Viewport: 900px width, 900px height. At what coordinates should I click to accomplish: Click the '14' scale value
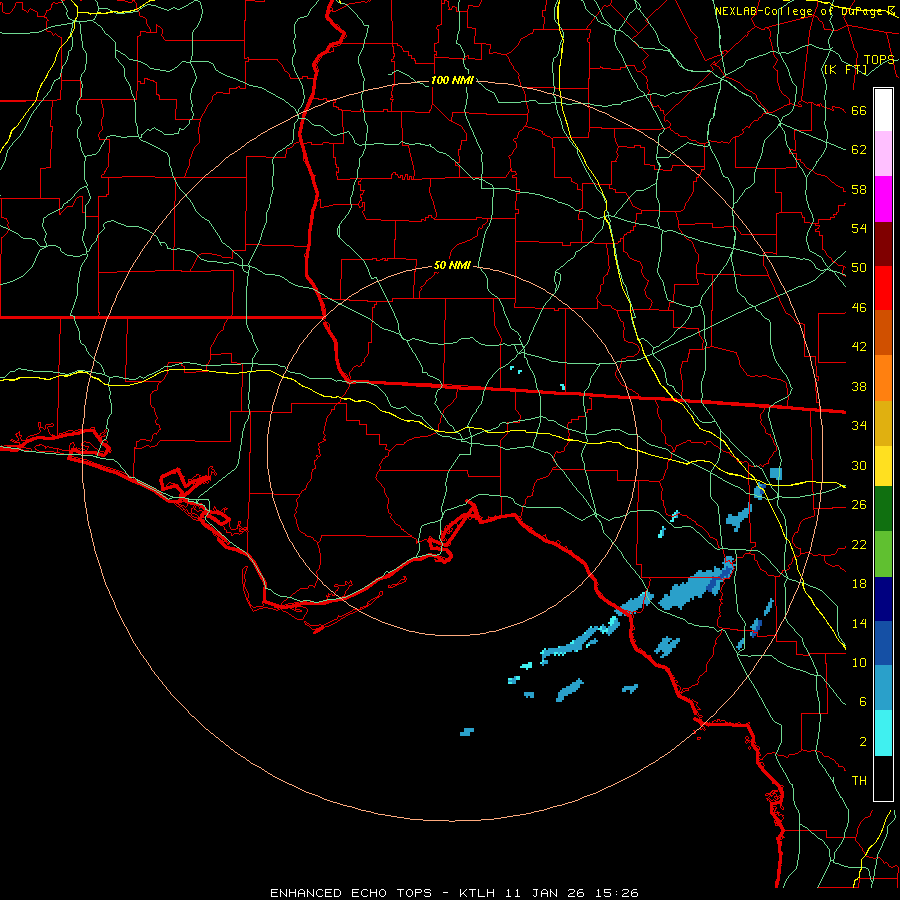point(859,623)
